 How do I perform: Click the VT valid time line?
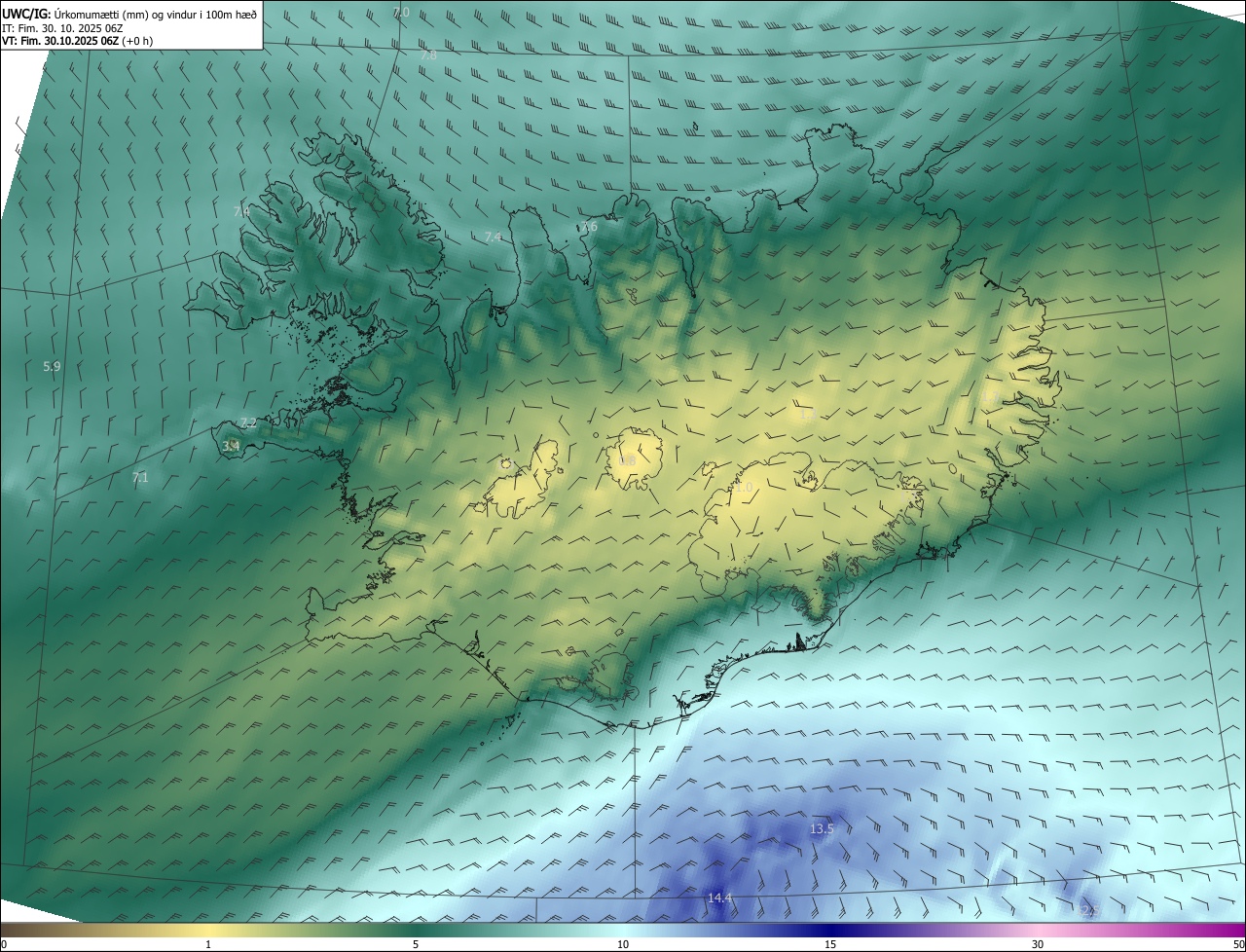[x=77, y=41]
